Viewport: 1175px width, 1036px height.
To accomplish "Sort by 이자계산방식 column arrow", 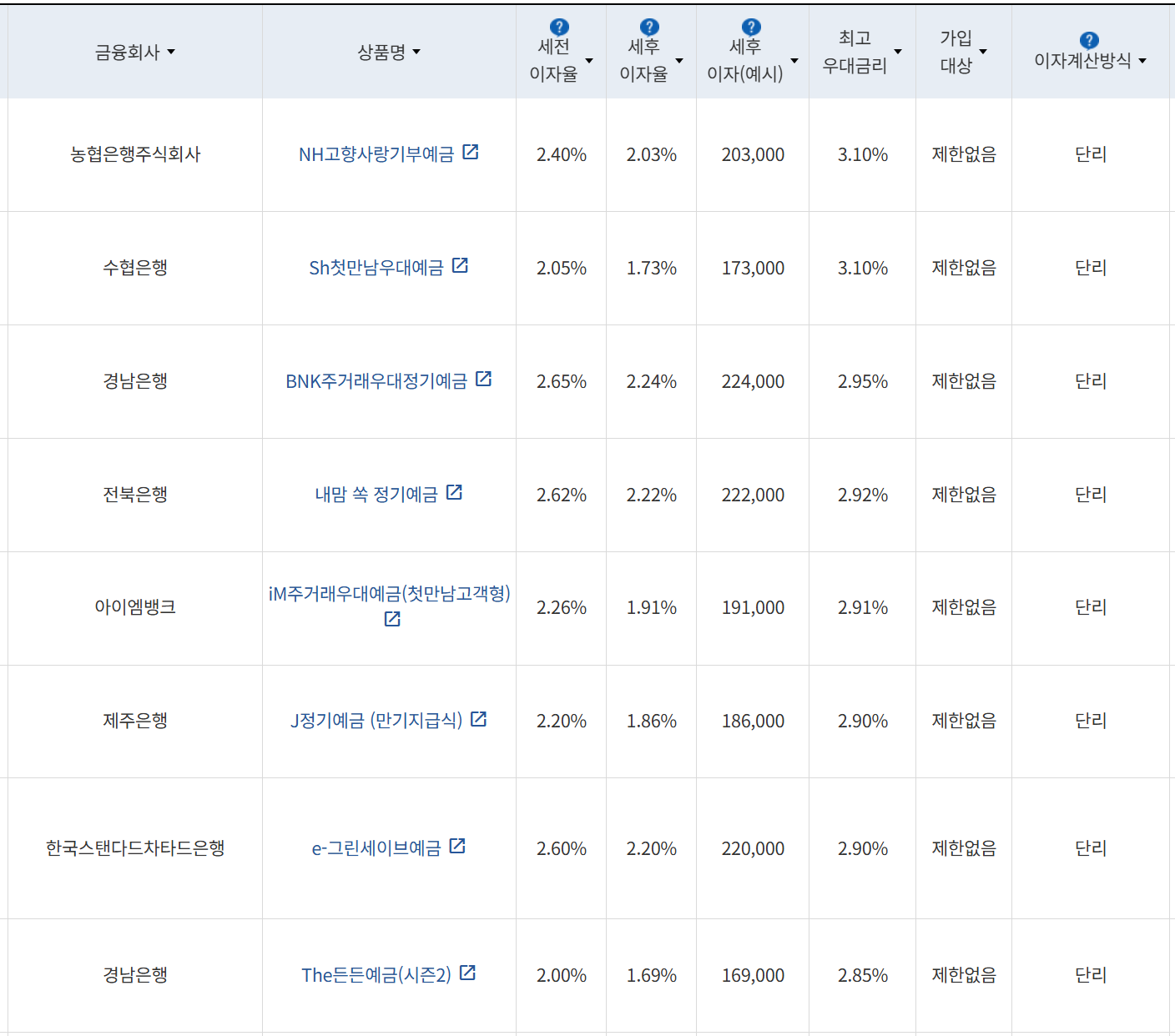I will click(x=1142, y=61).
